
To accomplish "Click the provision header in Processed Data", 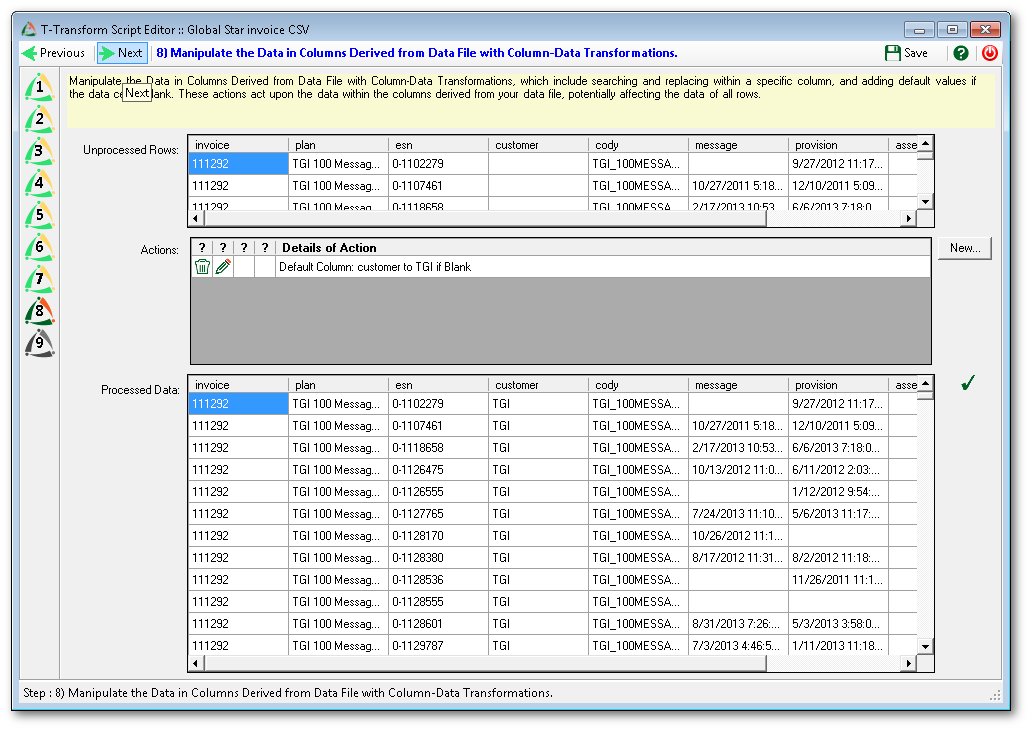I will [x=838, y=385].
